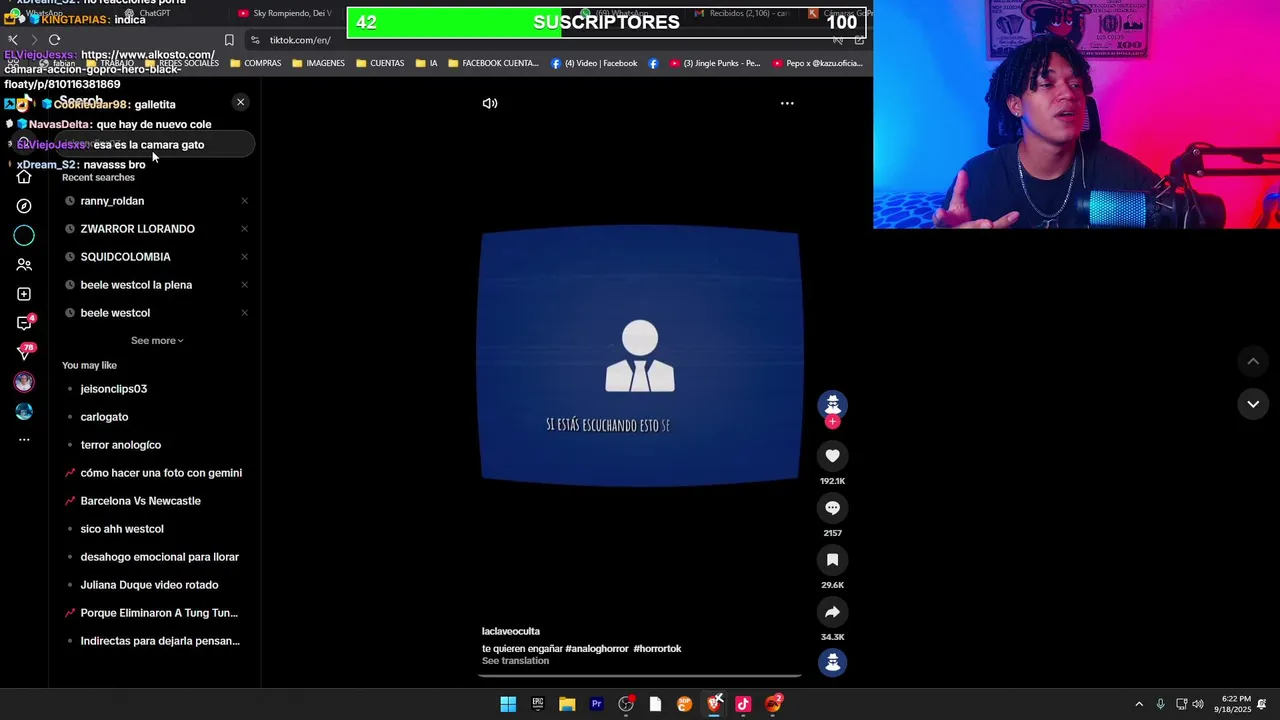
Task: Go to next video with down arrow
Action: tap(1253, 404)
